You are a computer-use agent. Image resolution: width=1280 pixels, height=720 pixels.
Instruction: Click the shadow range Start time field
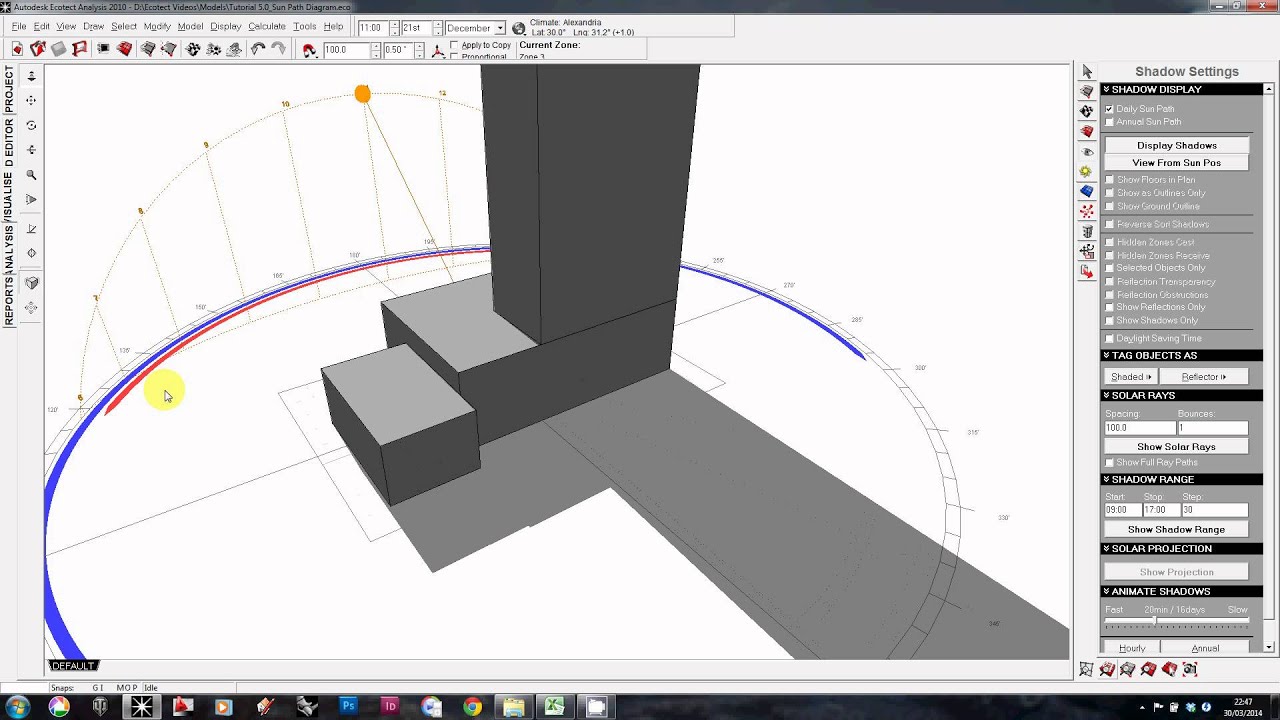(1122, 510)
